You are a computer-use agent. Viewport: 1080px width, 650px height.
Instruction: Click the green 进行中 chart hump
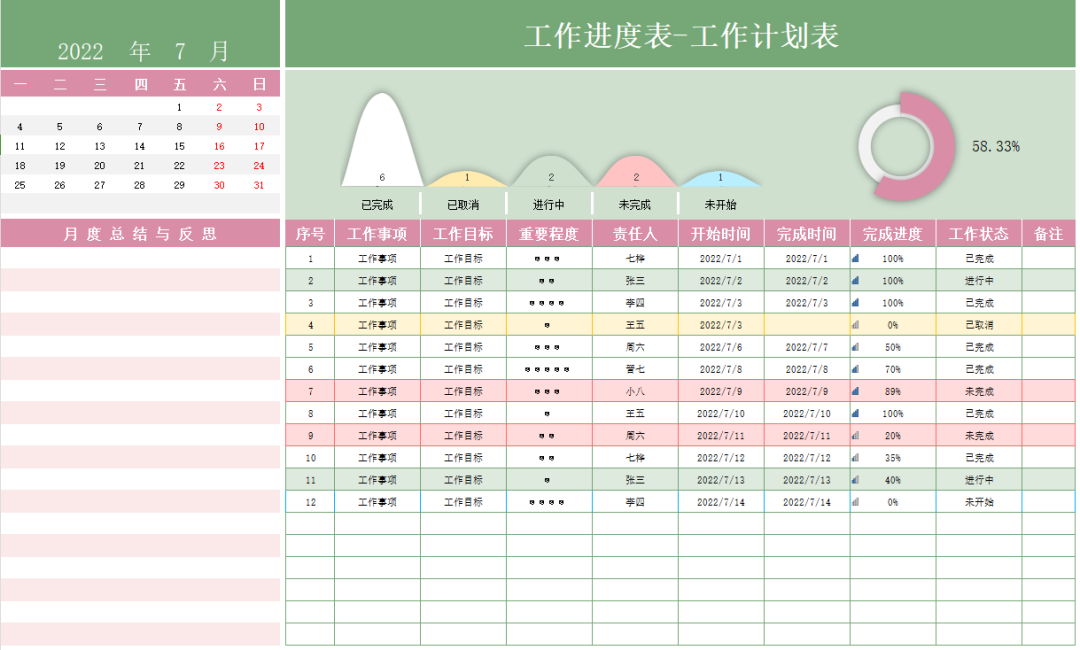pos(551,171)
